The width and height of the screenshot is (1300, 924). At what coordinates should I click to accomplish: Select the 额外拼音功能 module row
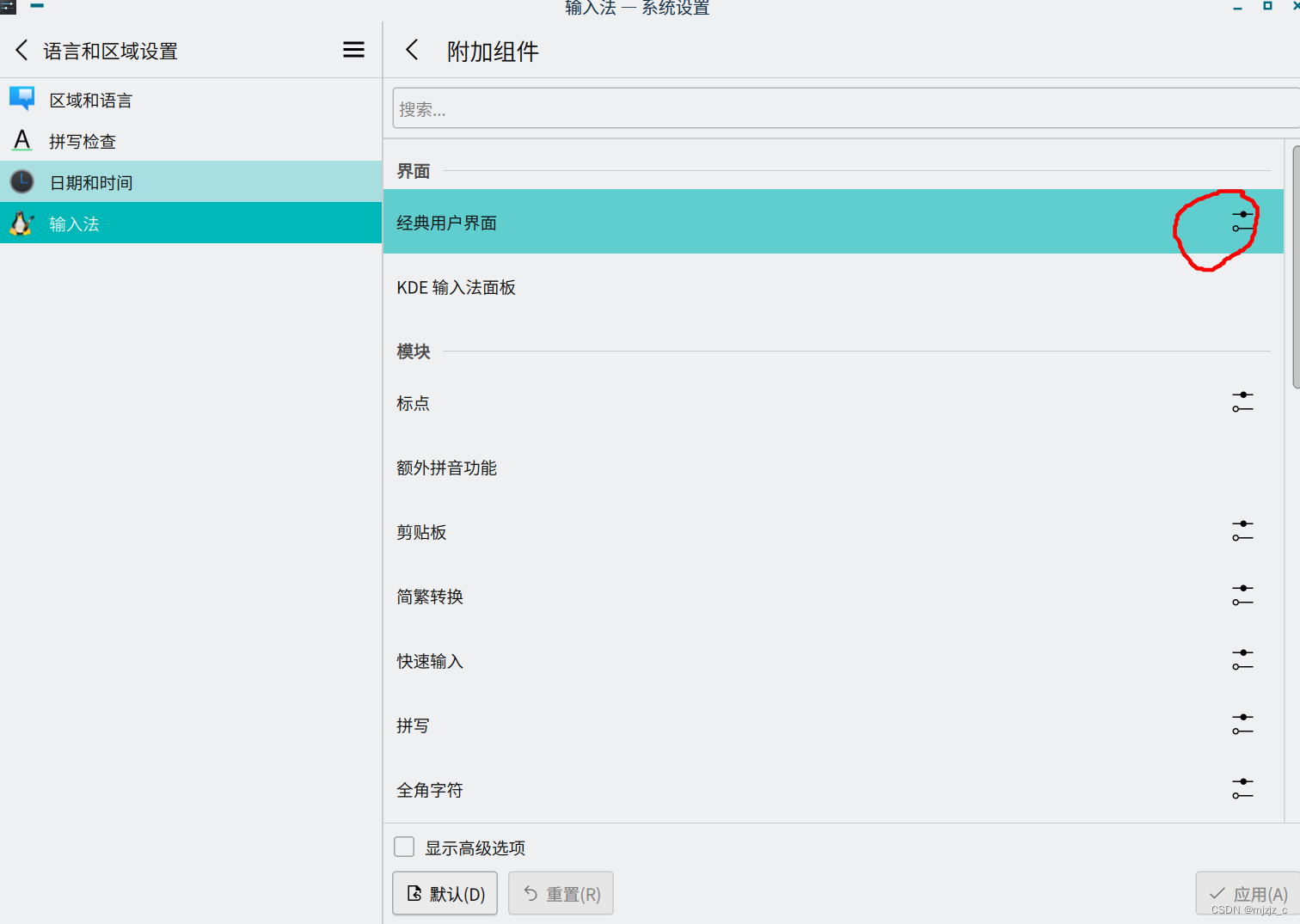click(833, 467)
